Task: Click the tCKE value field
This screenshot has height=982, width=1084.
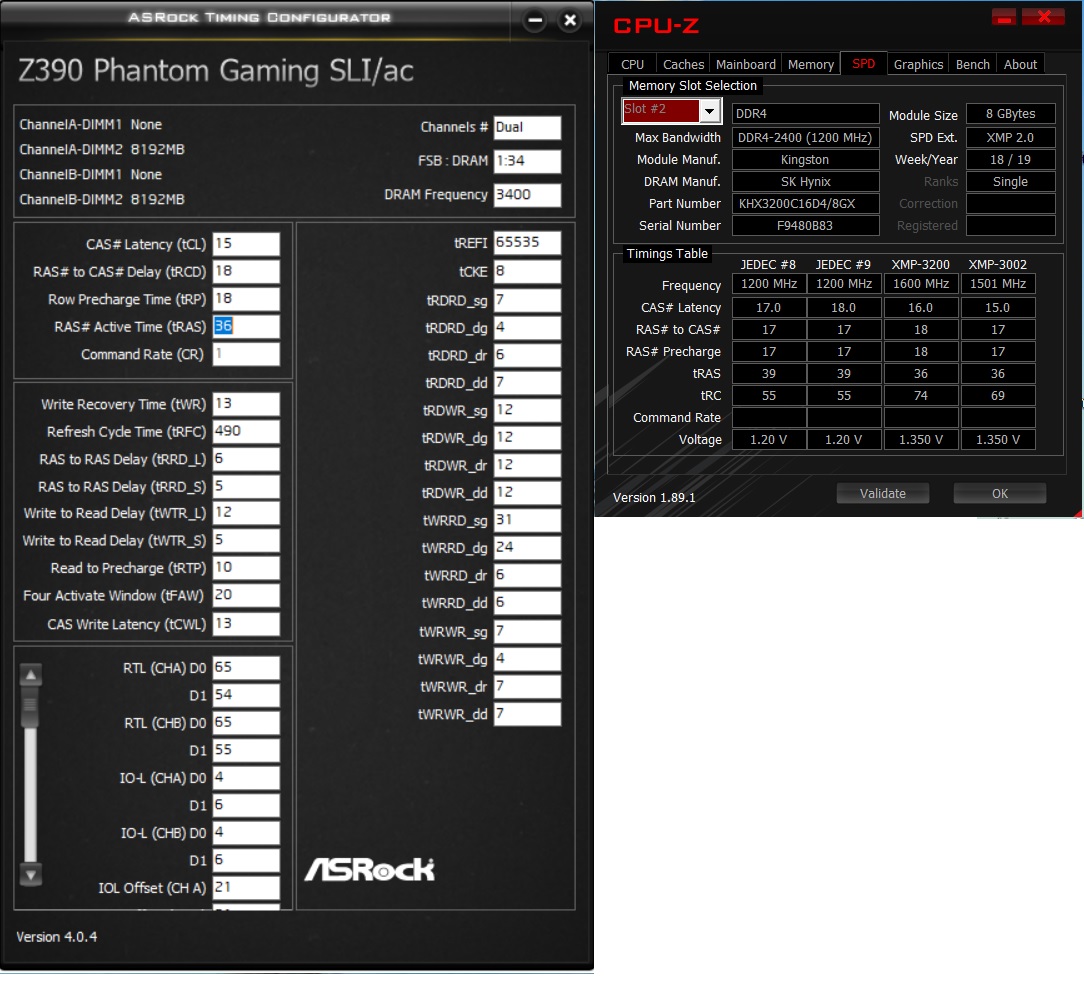Action: point(527,272)
